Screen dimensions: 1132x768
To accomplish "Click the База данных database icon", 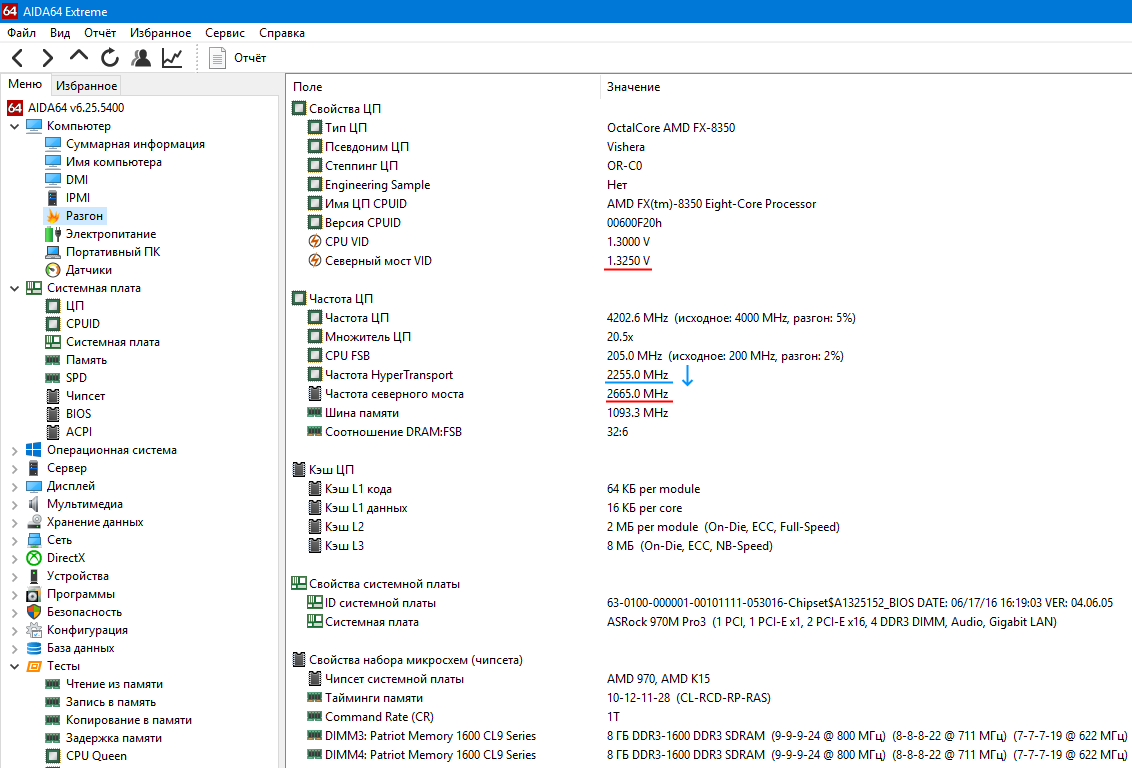I will 34,648.
